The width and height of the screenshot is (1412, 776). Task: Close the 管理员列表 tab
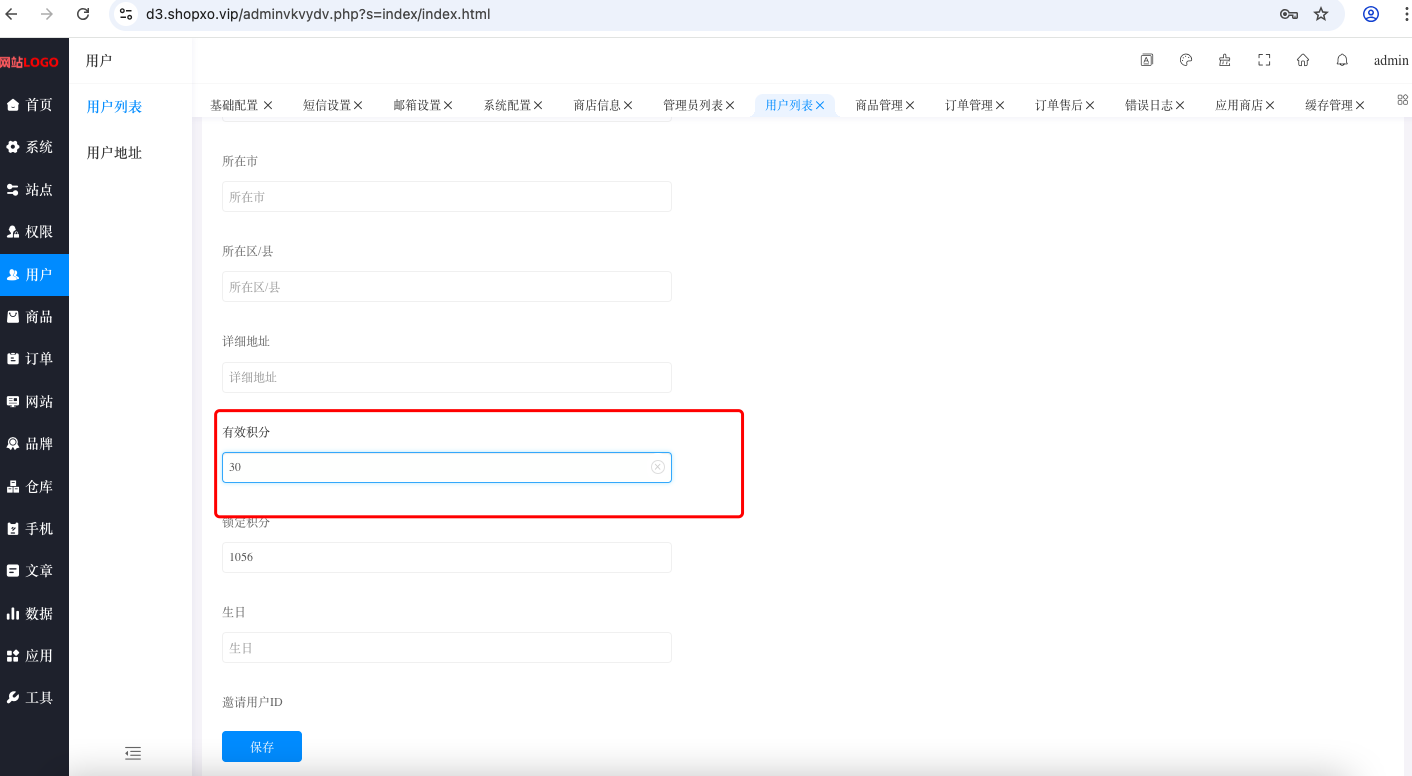click(730, 105)
